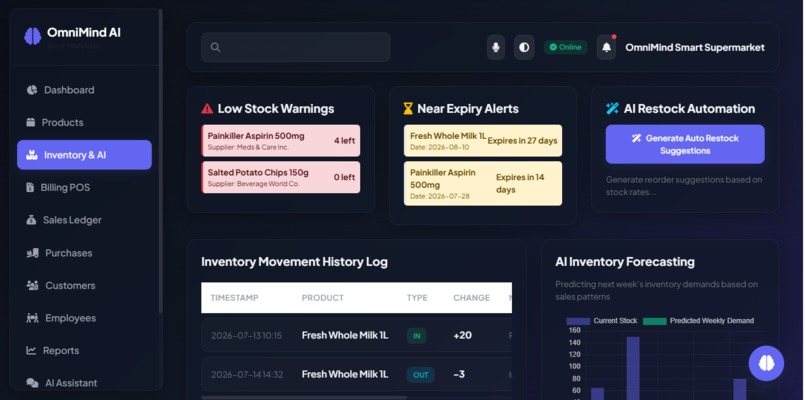
Task: Open Fresh Whole Milk 1L expiry alert
Action: (x=483, y=141)
